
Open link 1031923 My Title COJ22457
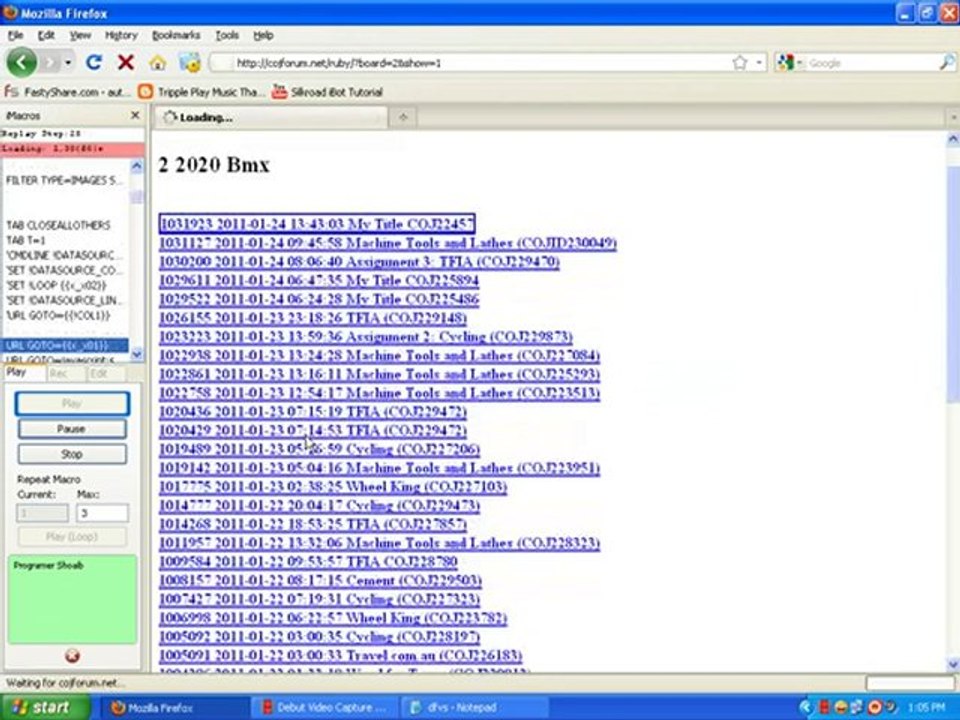(317, 223)
